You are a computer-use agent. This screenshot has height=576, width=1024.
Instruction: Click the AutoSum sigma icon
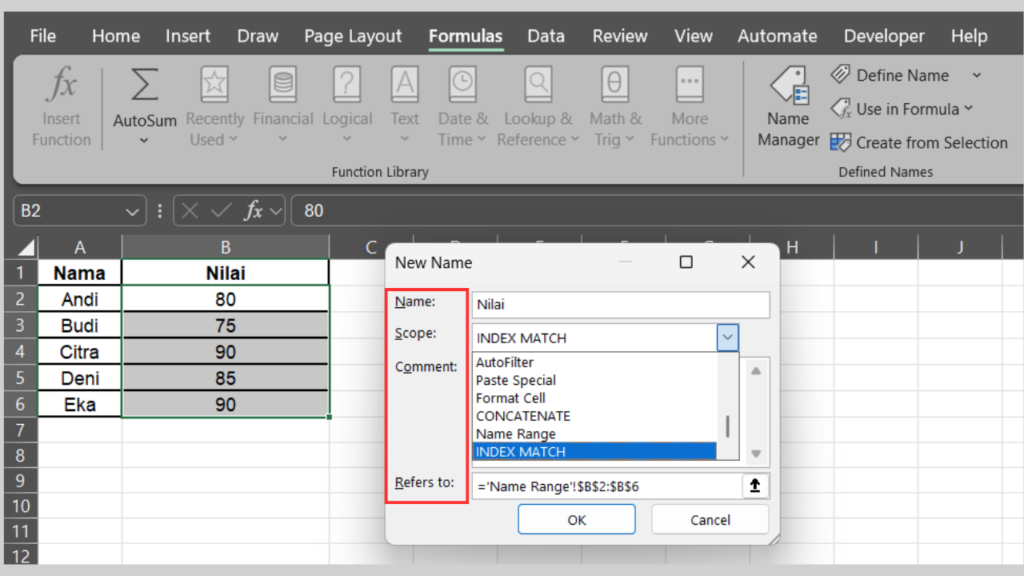click(144, 87)
